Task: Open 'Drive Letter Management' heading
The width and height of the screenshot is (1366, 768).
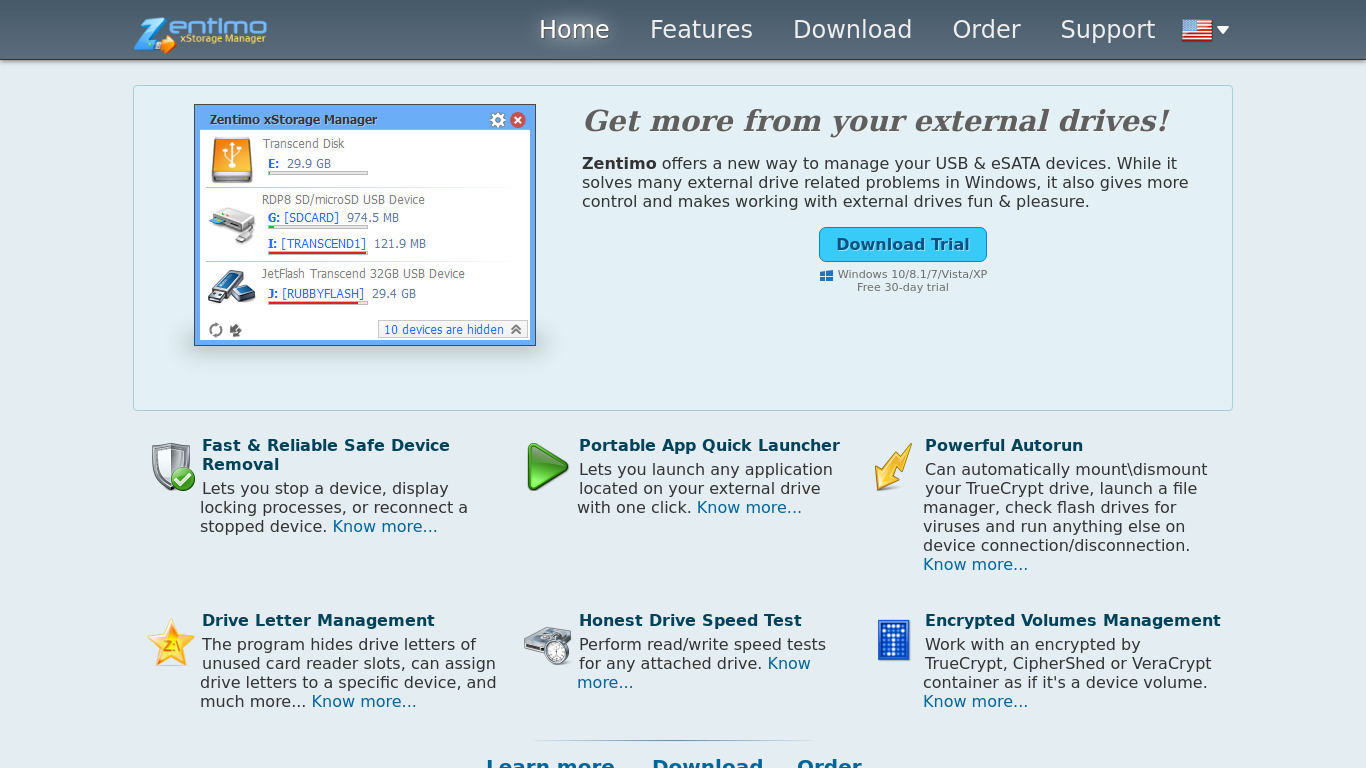Action: click(318, 621)
